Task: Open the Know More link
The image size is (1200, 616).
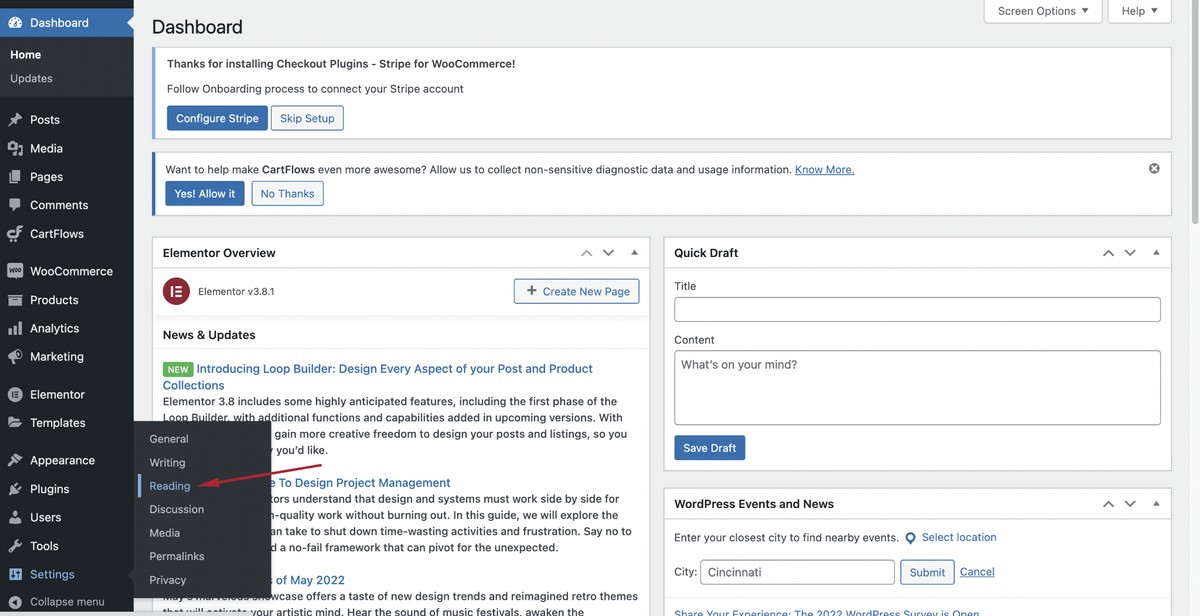Action: (x=825, y=170)
